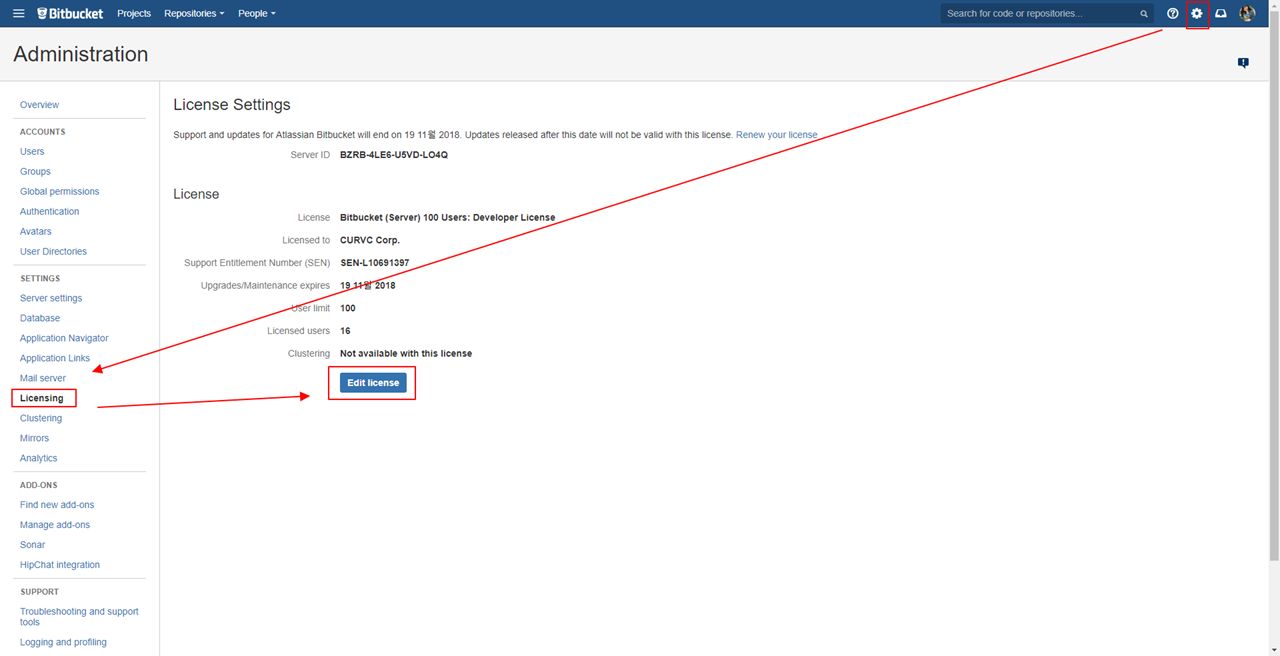Viewport: 1280px width, 656px height.
Task: Open the help question-mark icon
Action: coord(1173,14)
